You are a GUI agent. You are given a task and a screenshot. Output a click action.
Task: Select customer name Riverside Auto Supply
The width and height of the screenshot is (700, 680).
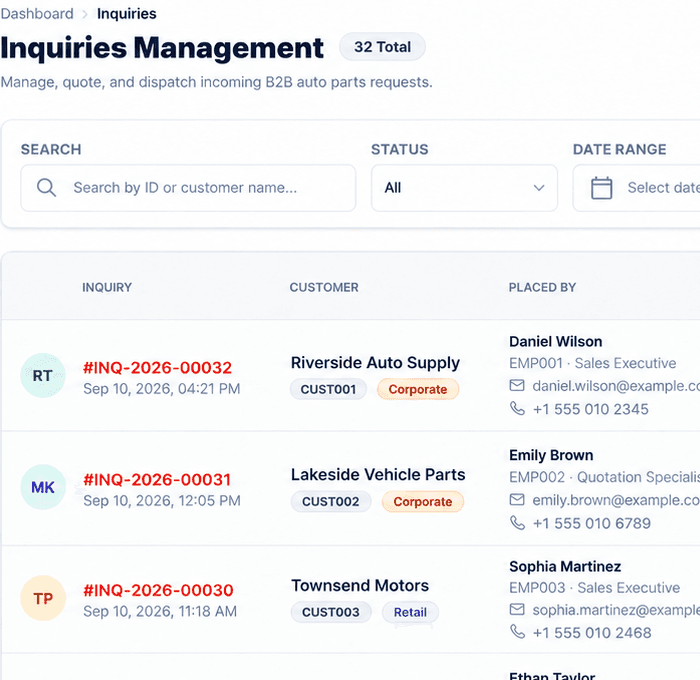coord(375,363)
